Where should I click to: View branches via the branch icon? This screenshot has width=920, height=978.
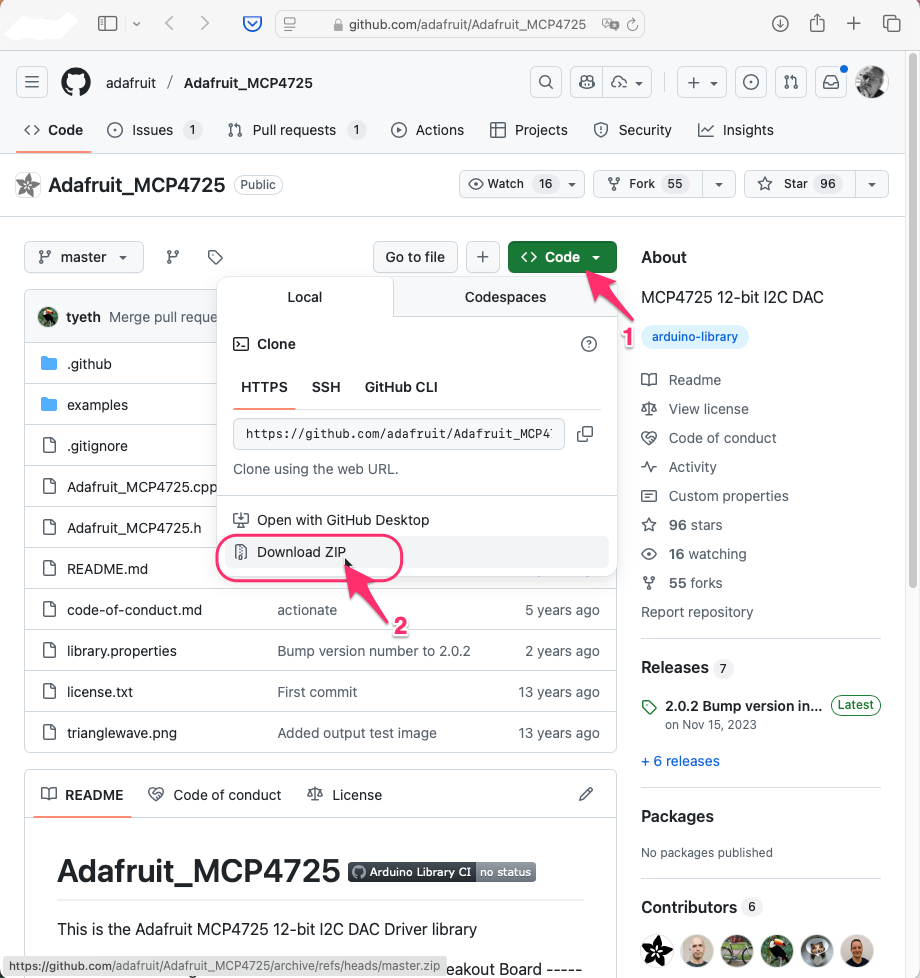pyautogui.click(x=173, y=257)
